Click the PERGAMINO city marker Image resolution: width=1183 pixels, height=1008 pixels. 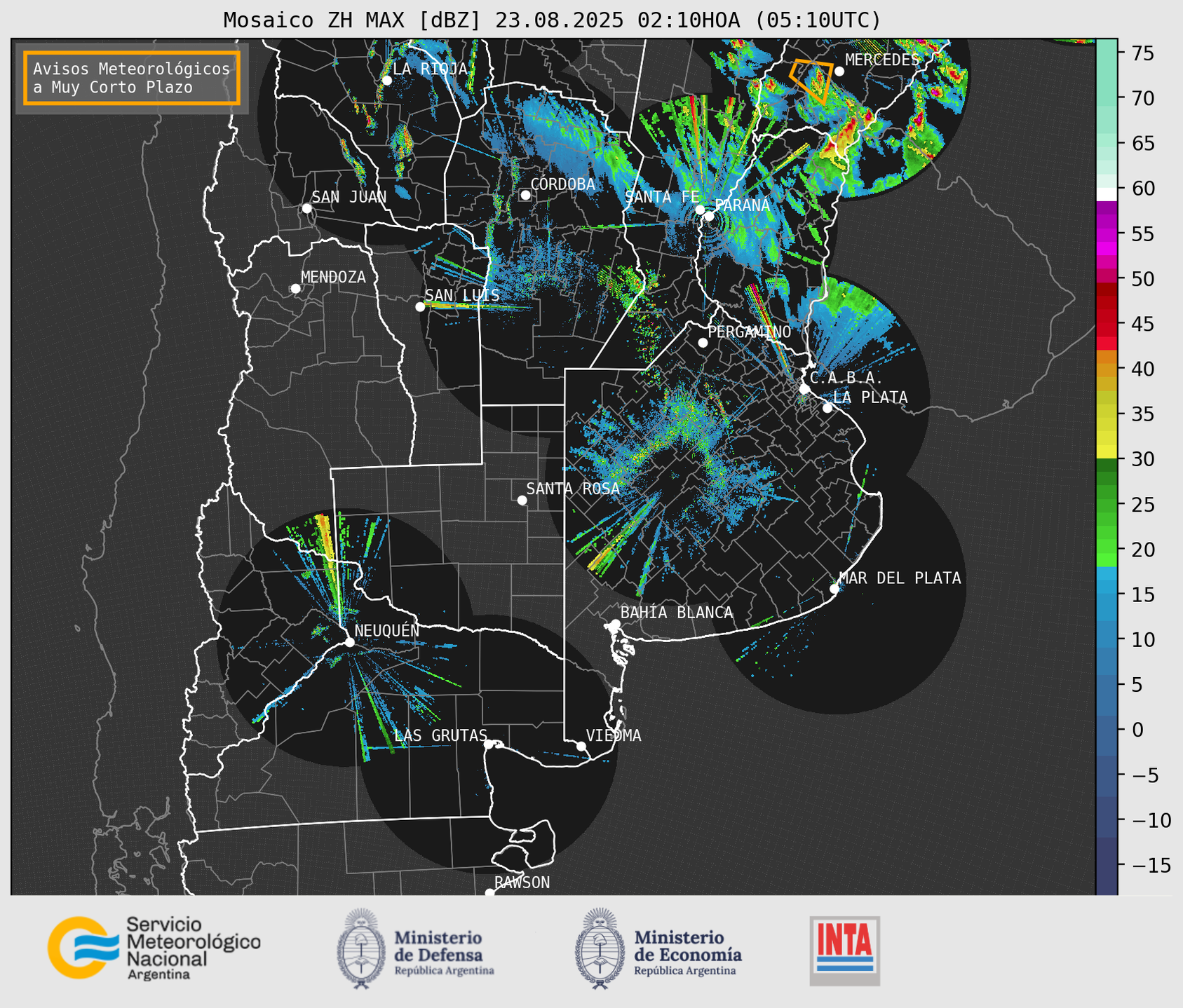[x=703, y=343]
